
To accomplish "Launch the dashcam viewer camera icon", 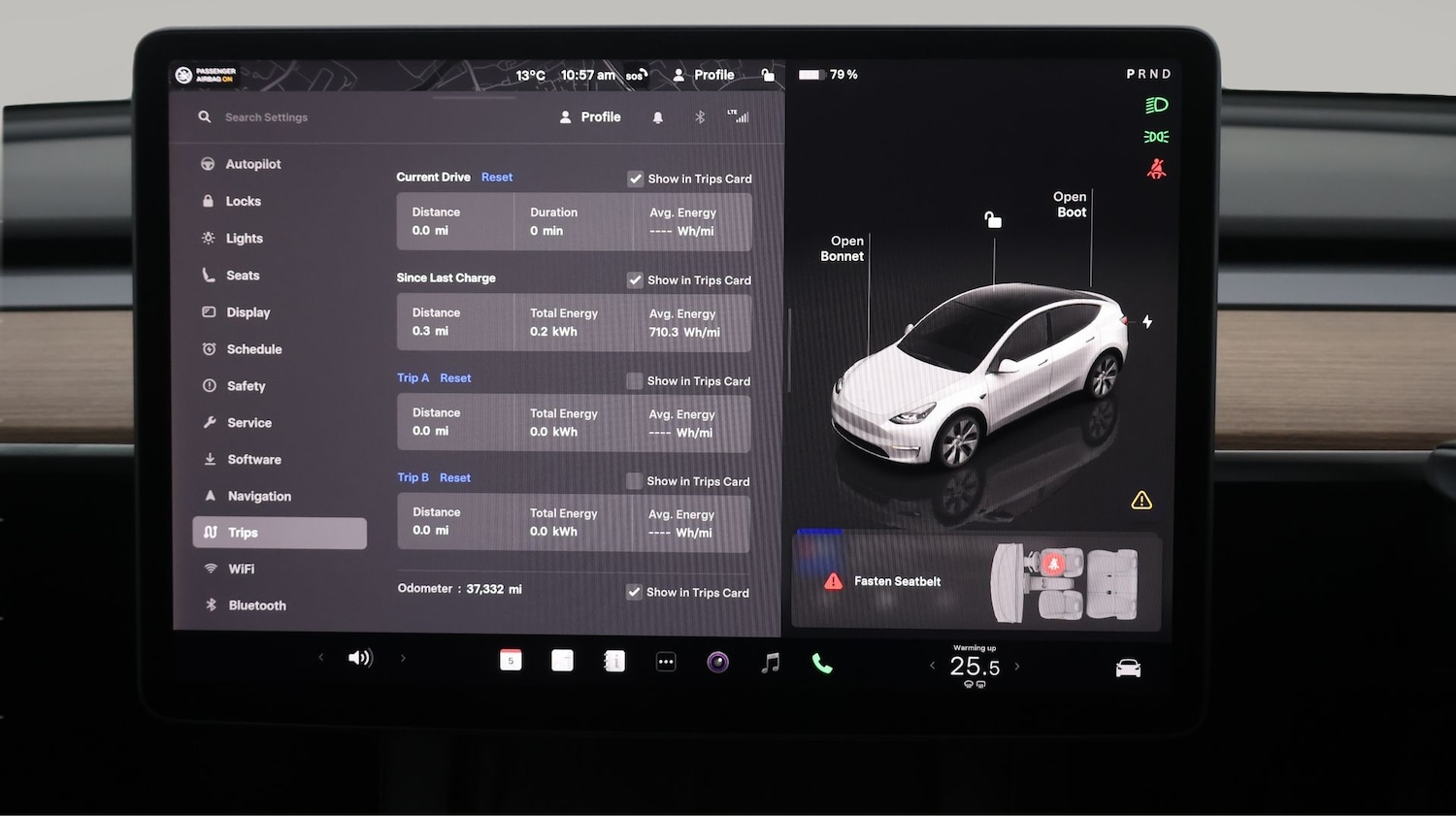I will point(717,662).
